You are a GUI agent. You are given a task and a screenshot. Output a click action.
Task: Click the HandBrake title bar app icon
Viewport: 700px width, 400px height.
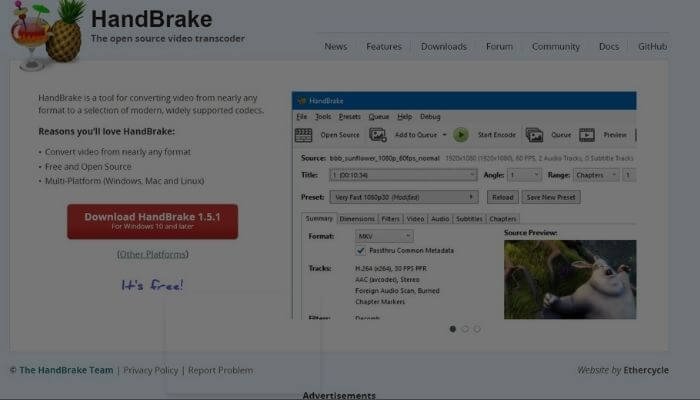pos(302,101)
